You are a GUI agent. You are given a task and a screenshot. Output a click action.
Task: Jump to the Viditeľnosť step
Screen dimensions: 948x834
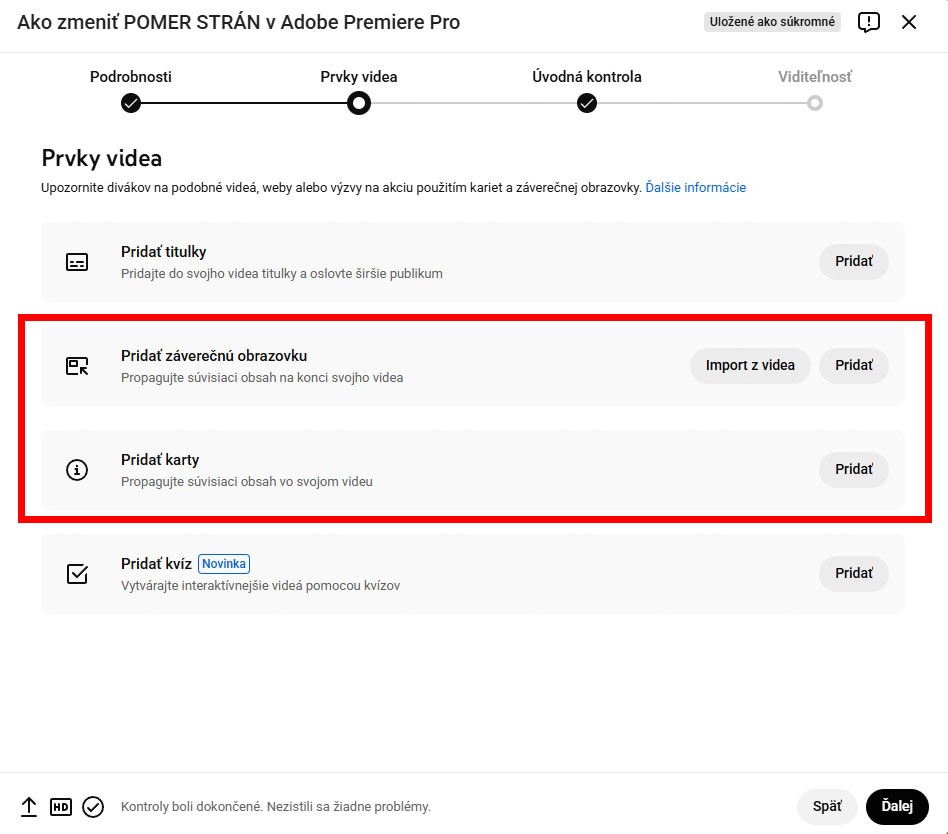pos(815,102)
